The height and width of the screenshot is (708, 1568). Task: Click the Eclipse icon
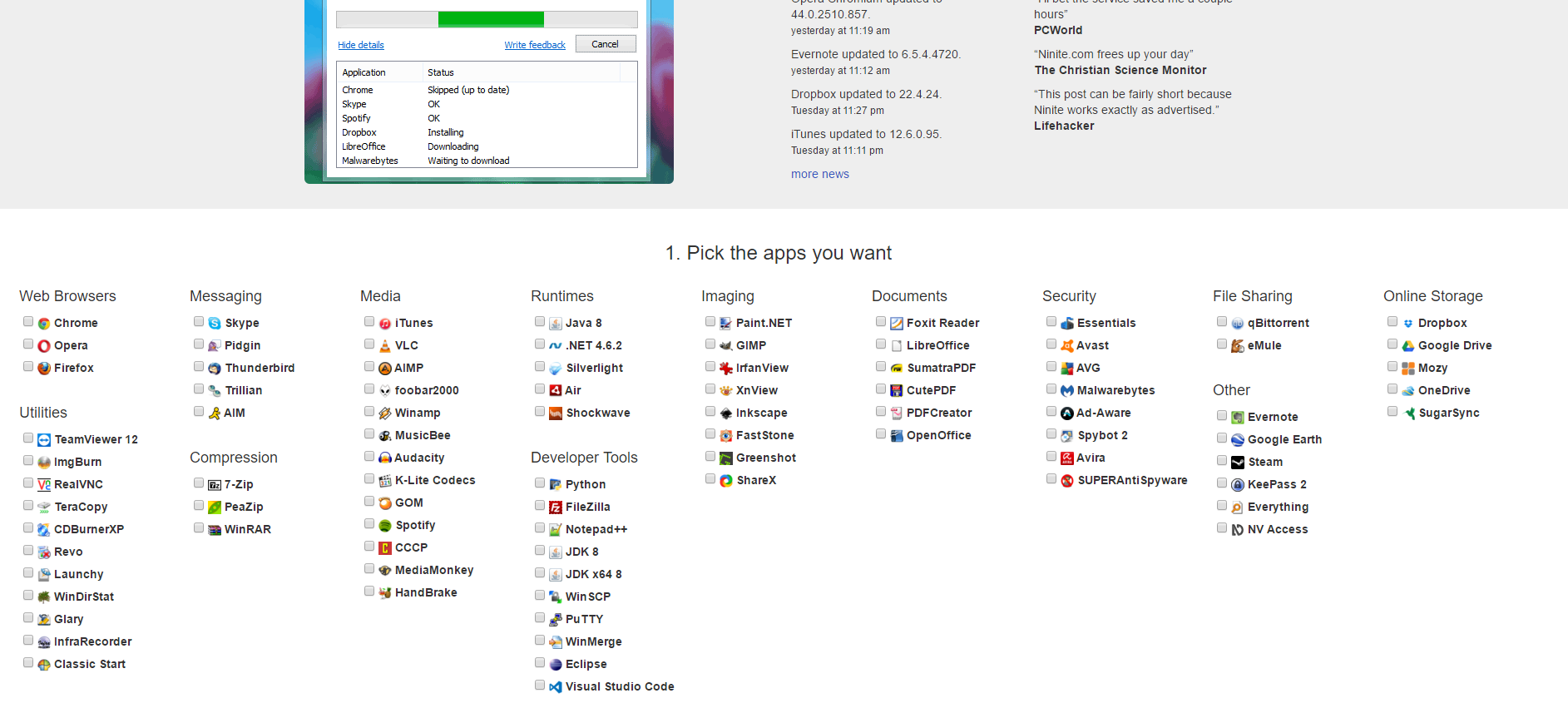pos(556,665)
